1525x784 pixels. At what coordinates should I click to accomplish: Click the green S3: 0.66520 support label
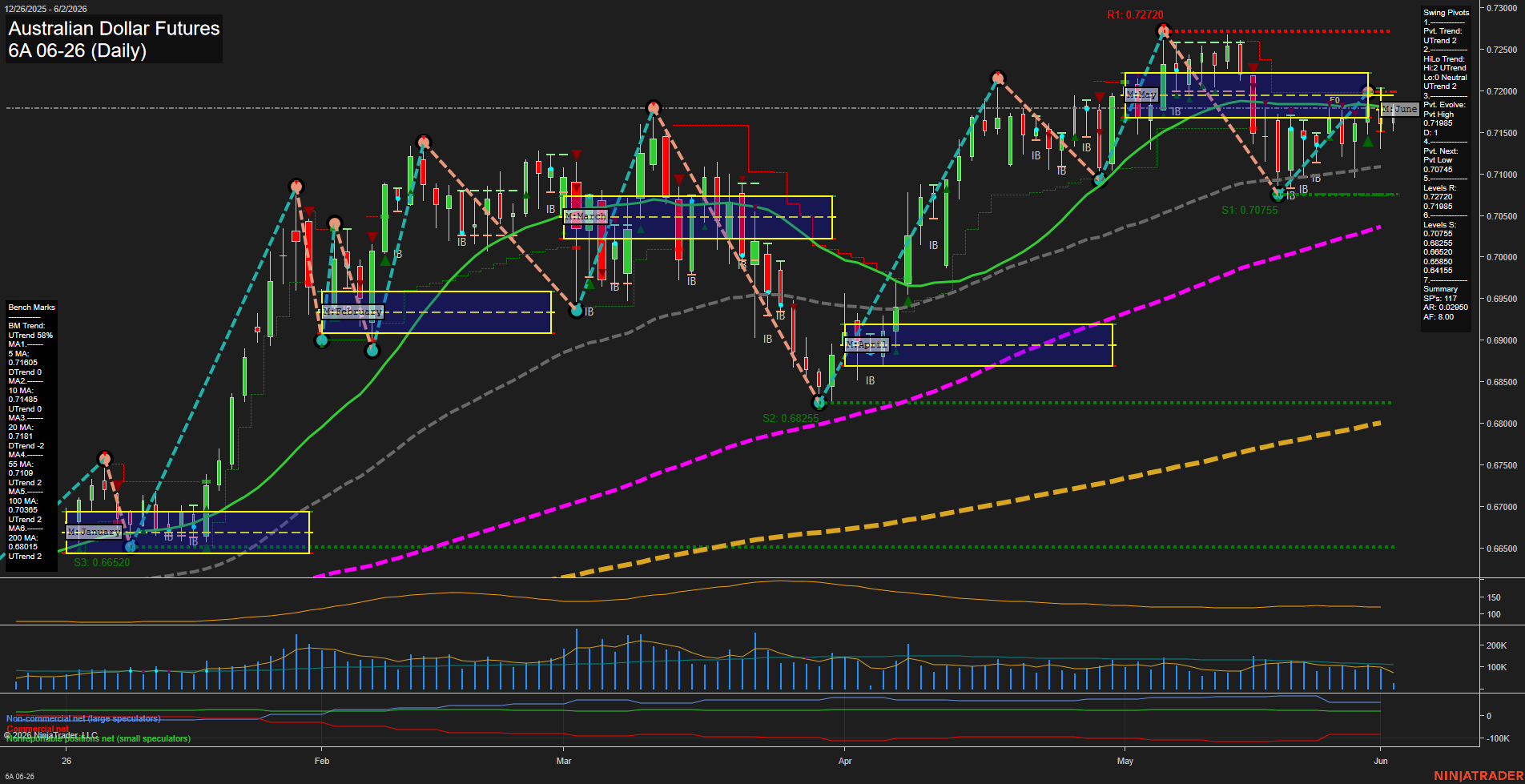(x=102, y=562)
